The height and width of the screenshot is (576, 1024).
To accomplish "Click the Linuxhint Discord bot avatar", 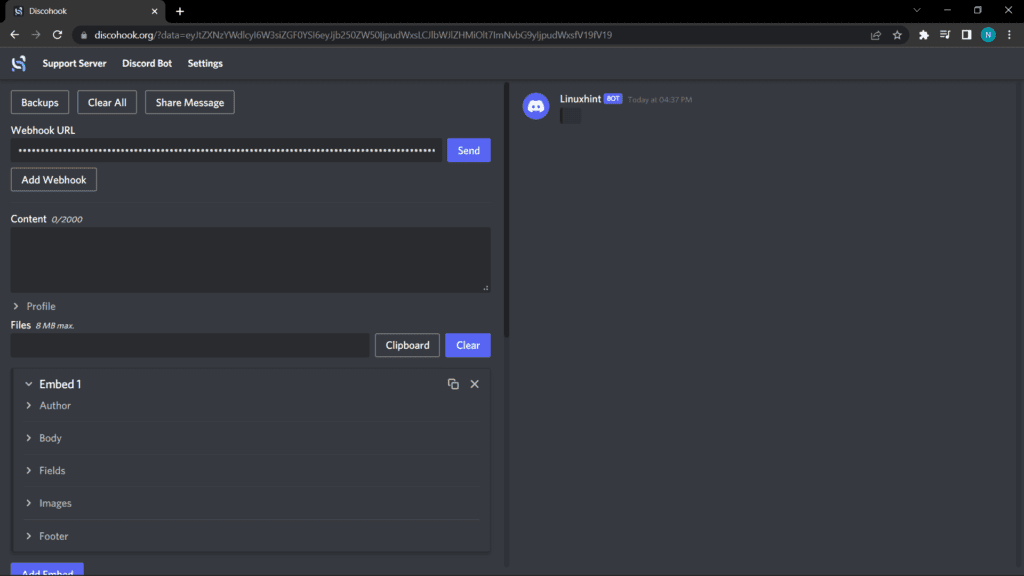I will click(536, 106).
